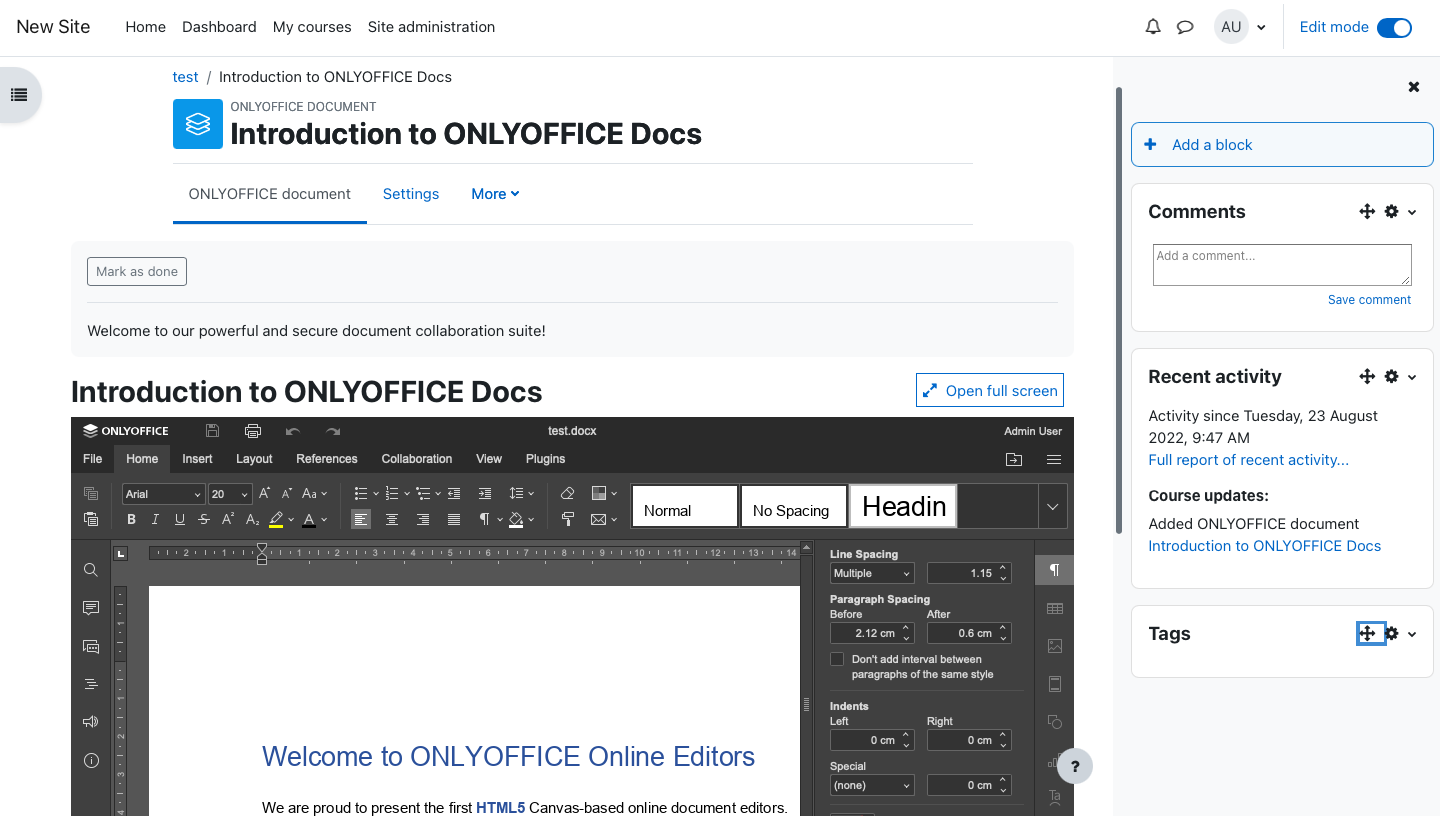Undo the last action in ONLYOFFICE

click(x=293, y=431)
